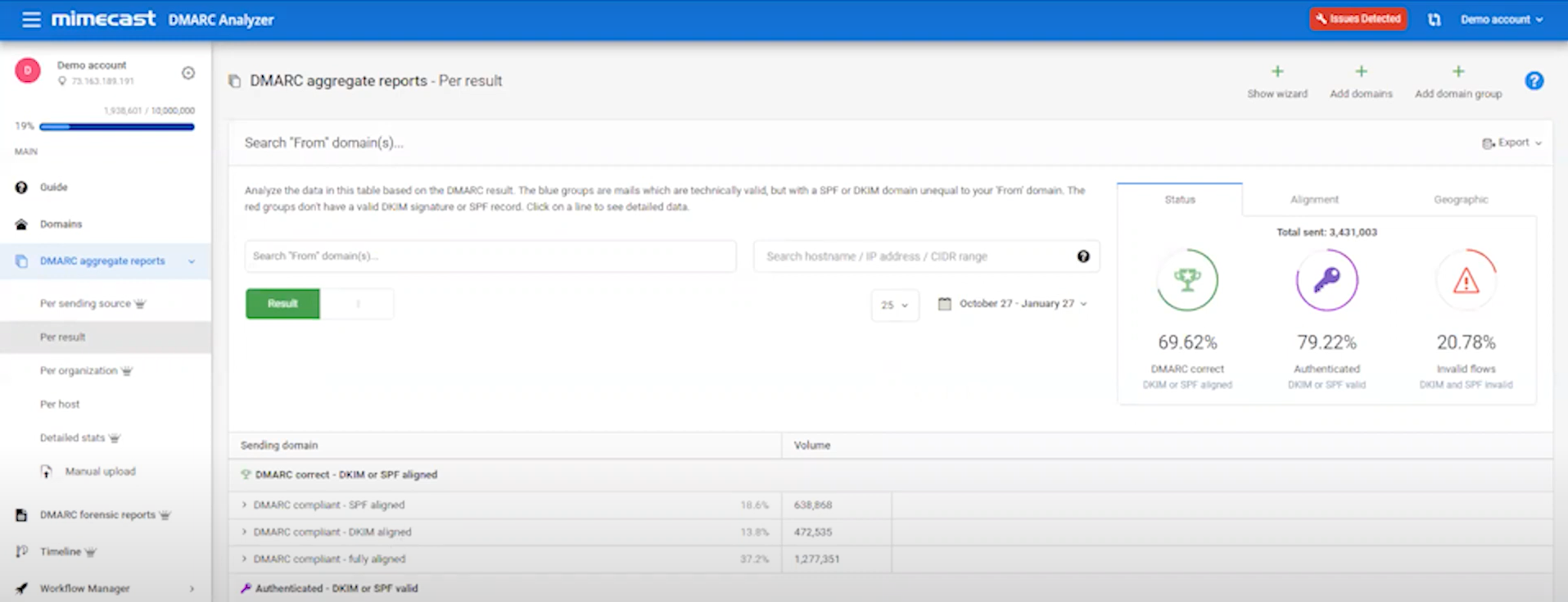The image size is (1568, 602).
Task: Click the Manual upload file icon
Action: 47,472
